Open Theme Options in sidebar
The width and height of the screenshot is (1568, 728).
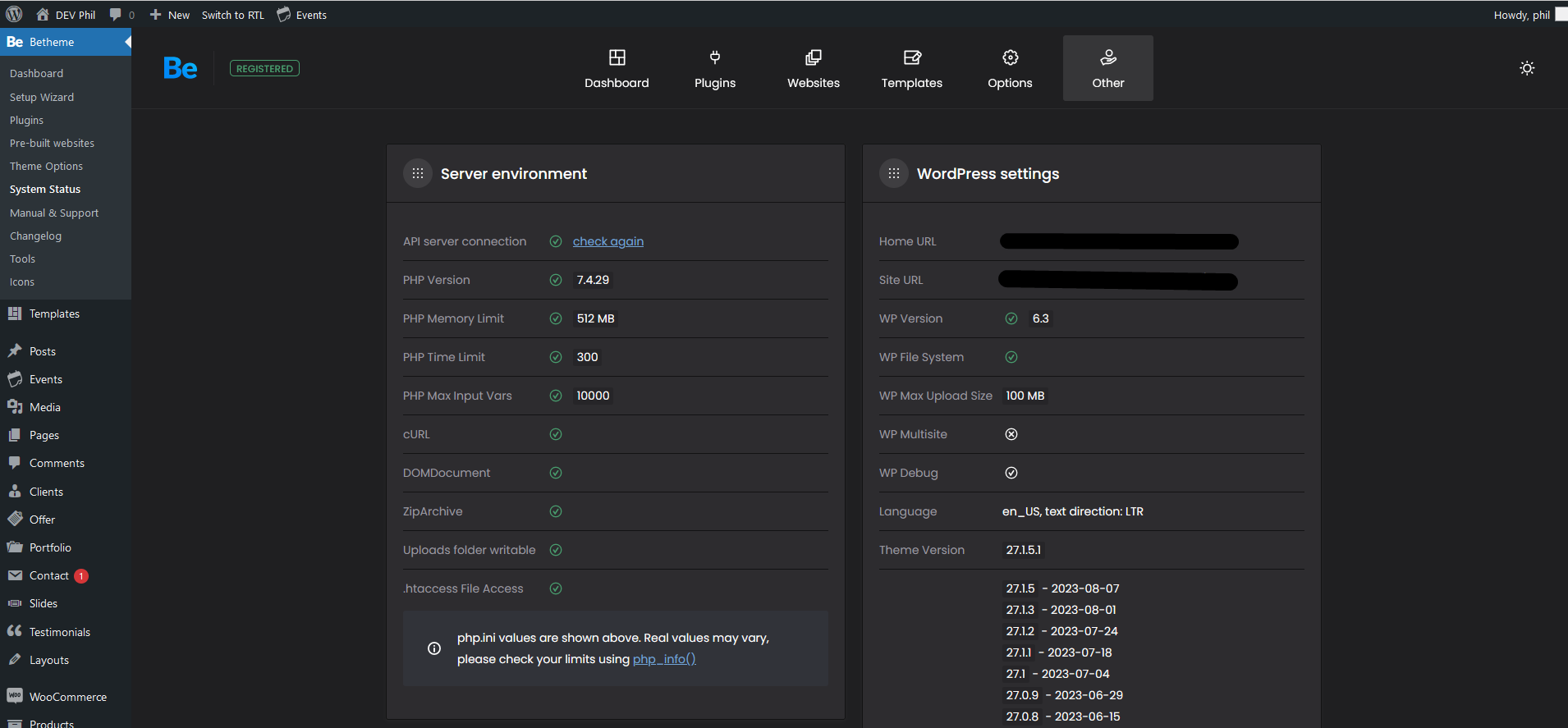(x=46, y=166)
